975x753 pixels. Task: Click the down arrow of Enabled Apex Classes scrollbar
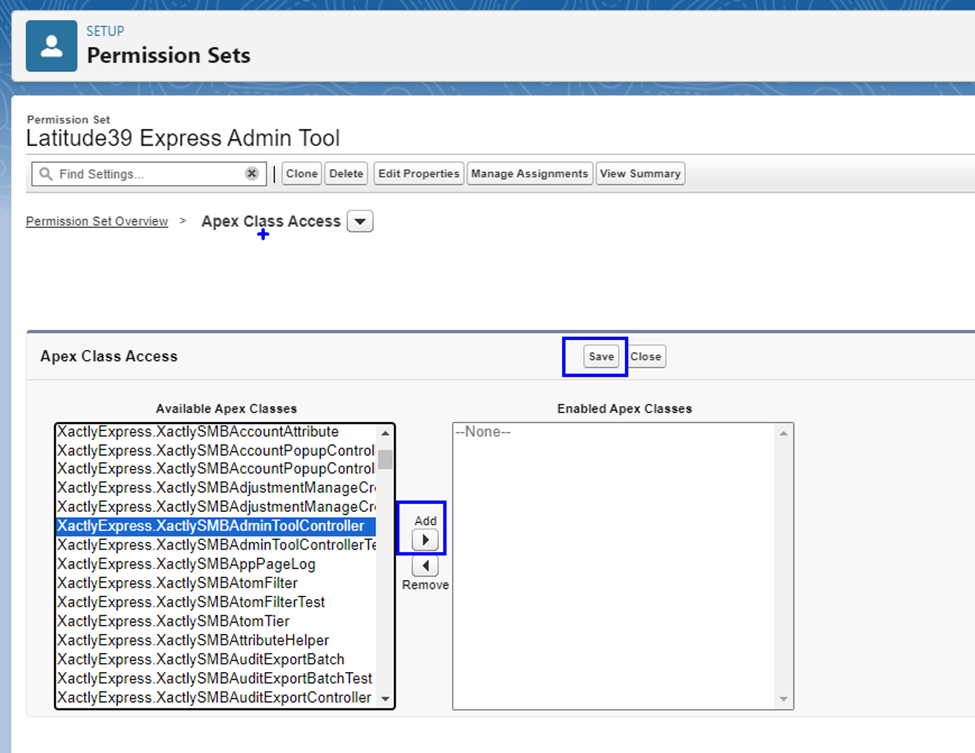(783, 699)
